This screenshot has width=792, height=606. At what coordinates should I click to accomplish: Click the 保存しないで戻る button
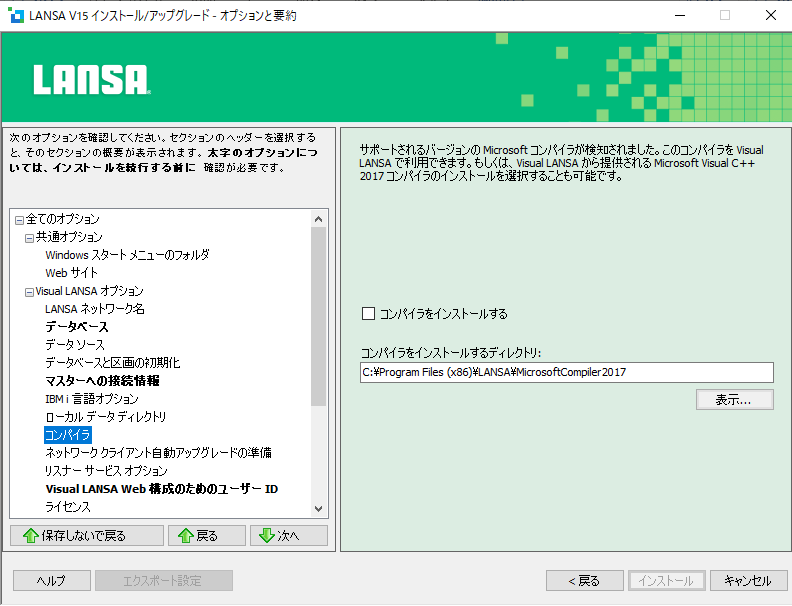point(87,536)
